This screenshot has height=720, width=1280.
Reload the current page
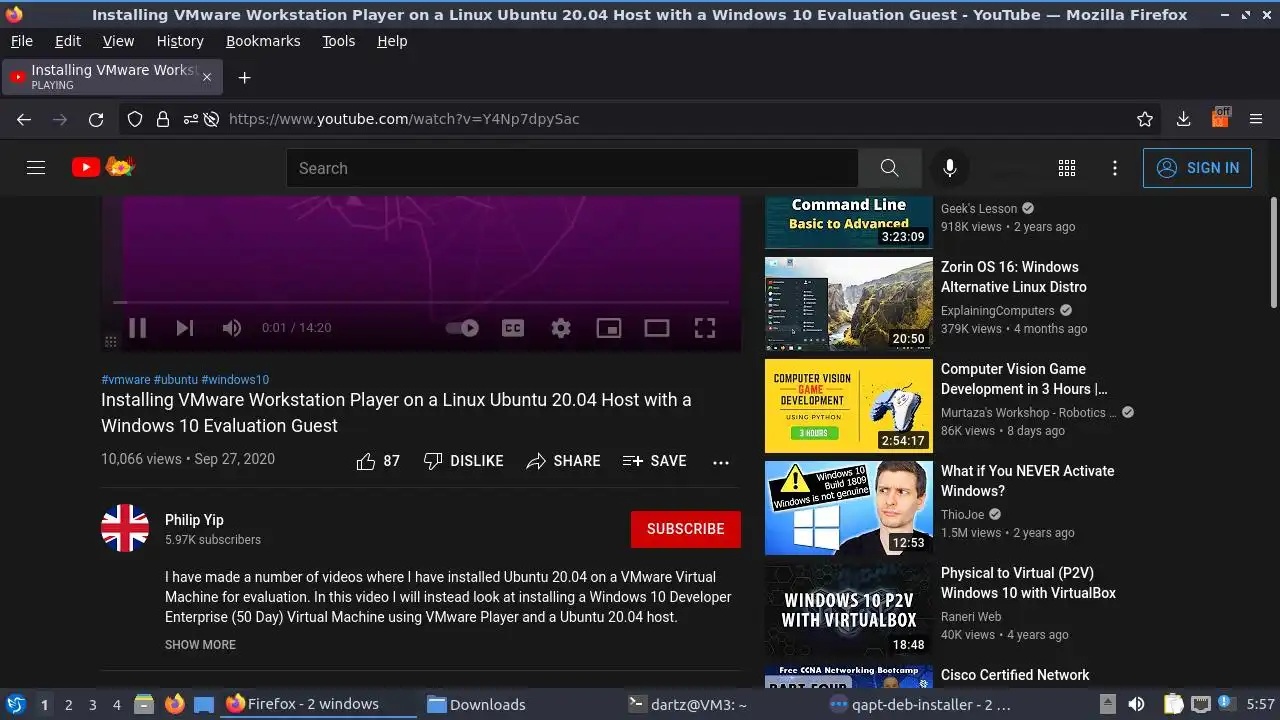(96, 119)
